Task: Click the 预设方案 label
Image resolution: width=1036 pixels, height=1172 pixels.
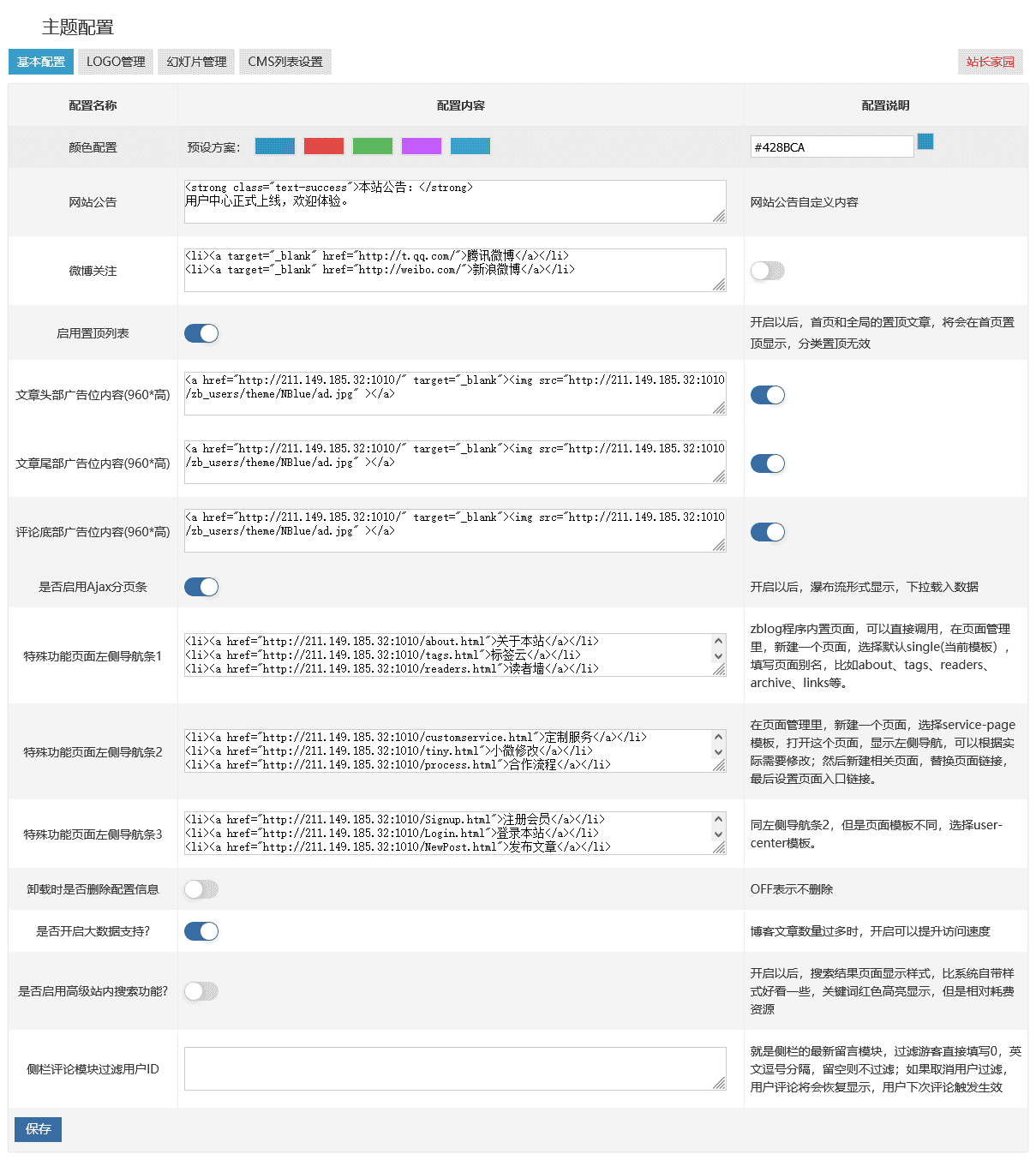Action: [x=214, y=147]
